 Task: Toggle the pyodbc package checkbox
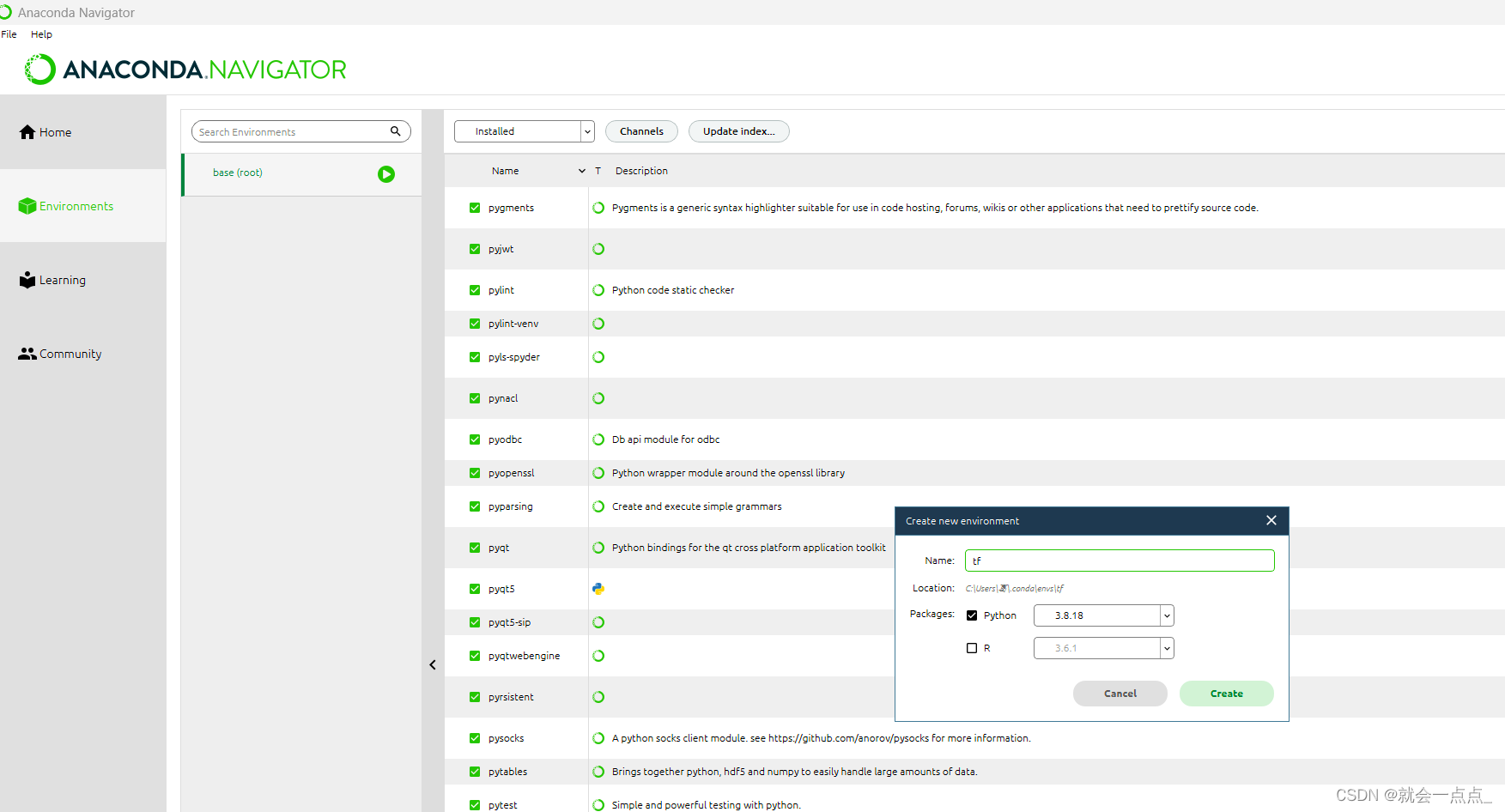475,439
